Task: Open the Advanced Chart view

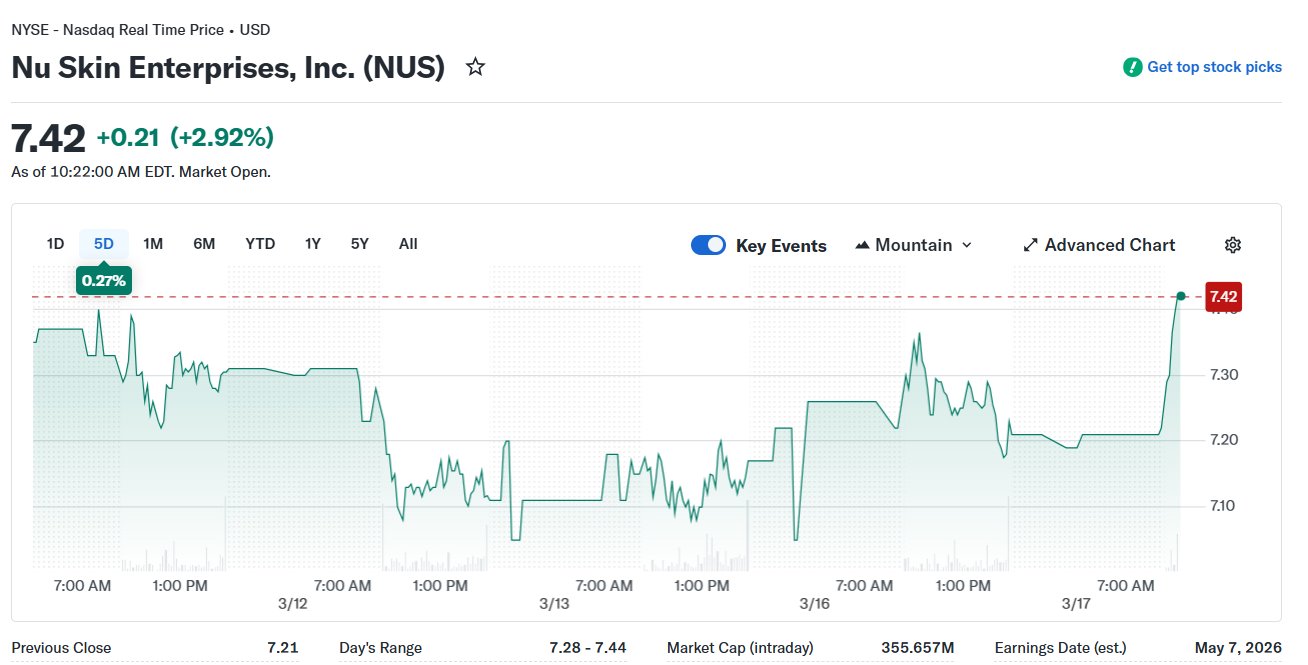Action: [x=1109, y=245]
